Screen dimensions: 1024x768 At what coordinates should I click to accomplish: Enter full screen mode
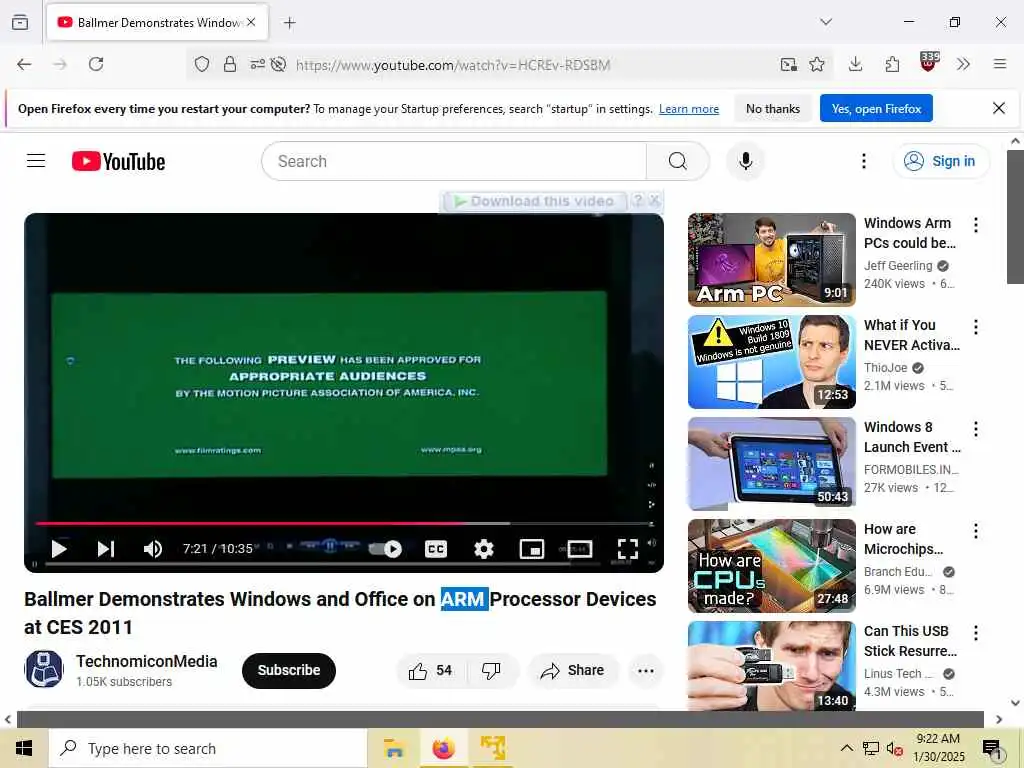pyautogui.click(x=628, y=549)
